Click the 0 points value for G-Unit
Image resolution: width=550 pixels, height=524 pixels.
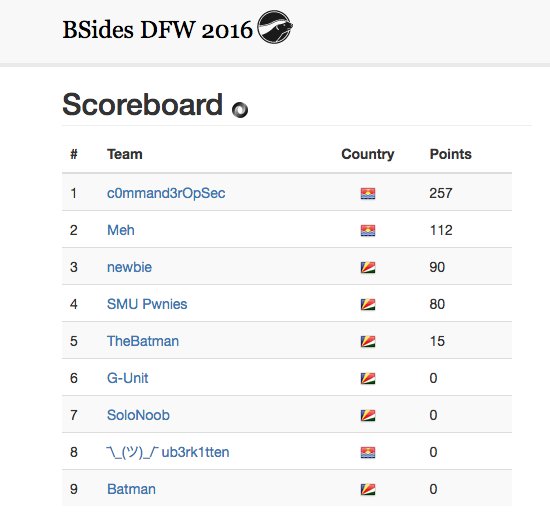point(434,378)
